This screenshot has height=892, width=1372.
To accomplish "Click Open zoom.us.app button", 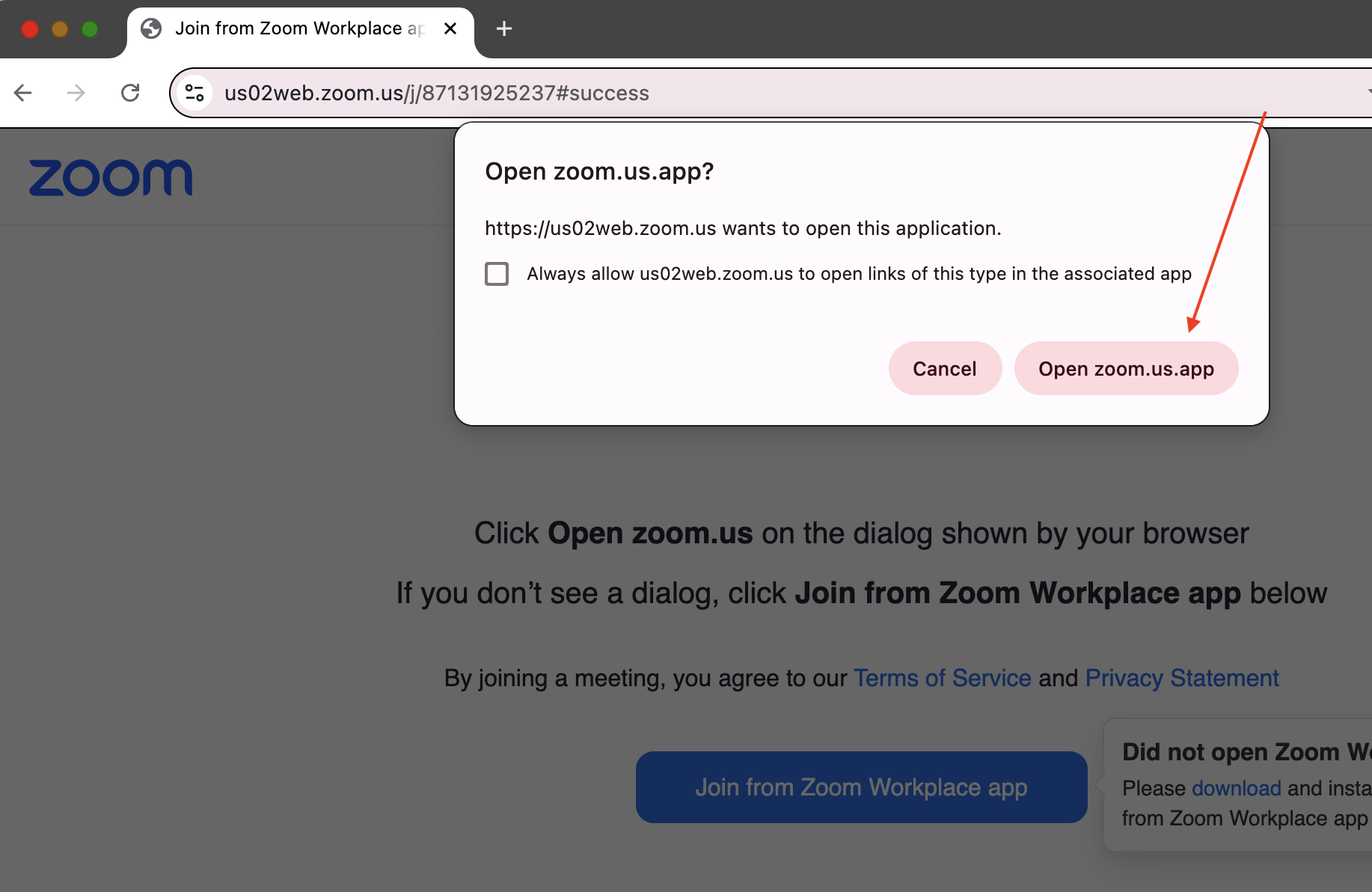I will [x=1126, y=368].
